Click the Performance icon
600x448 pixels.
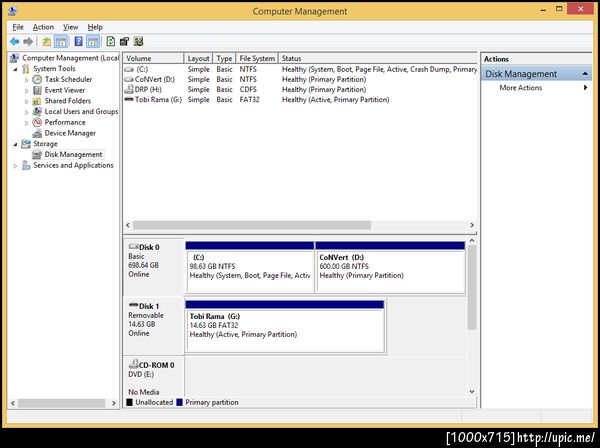pos(37,122)
